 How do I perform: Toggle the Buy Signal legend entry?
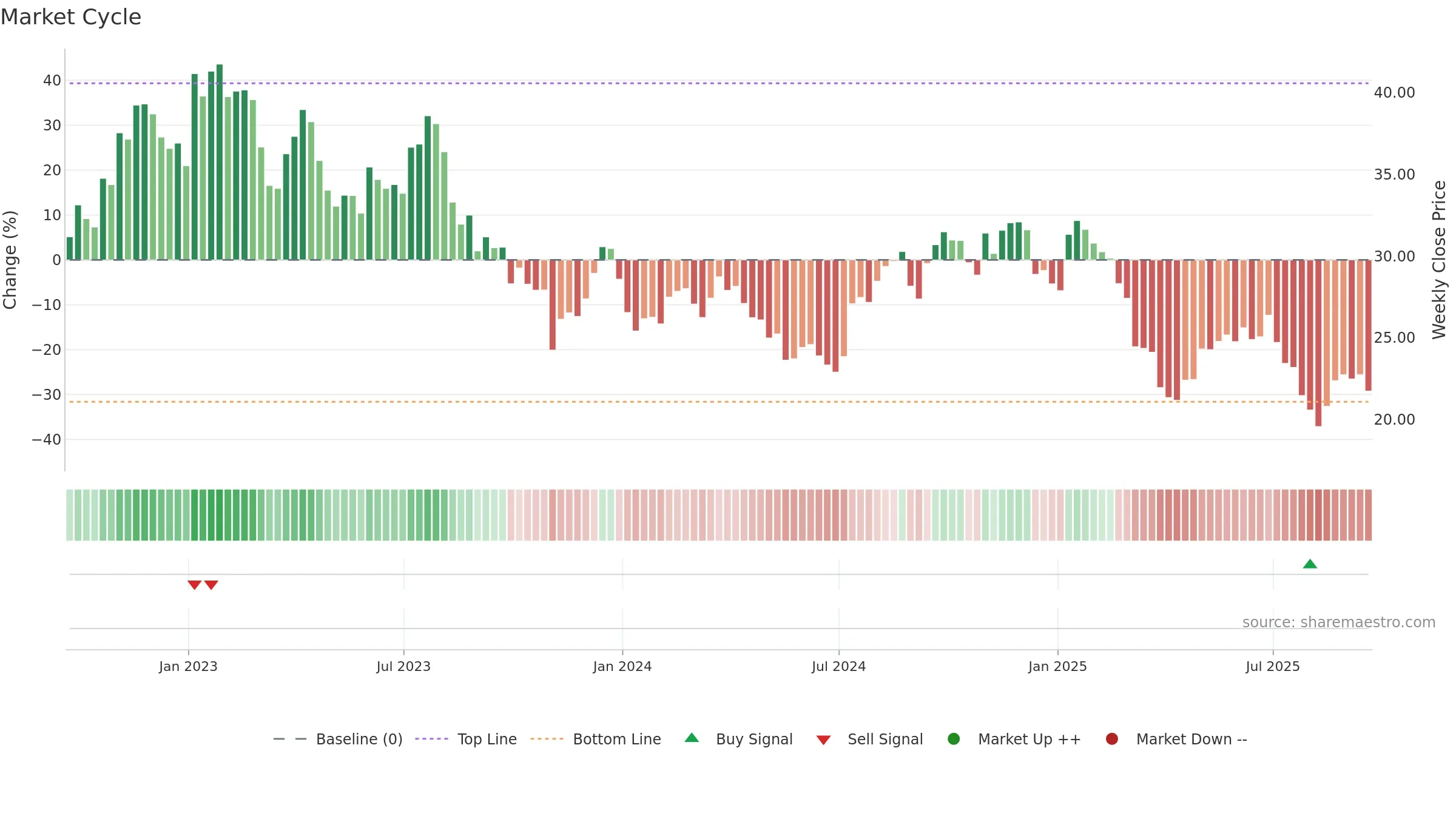point(738,739)
